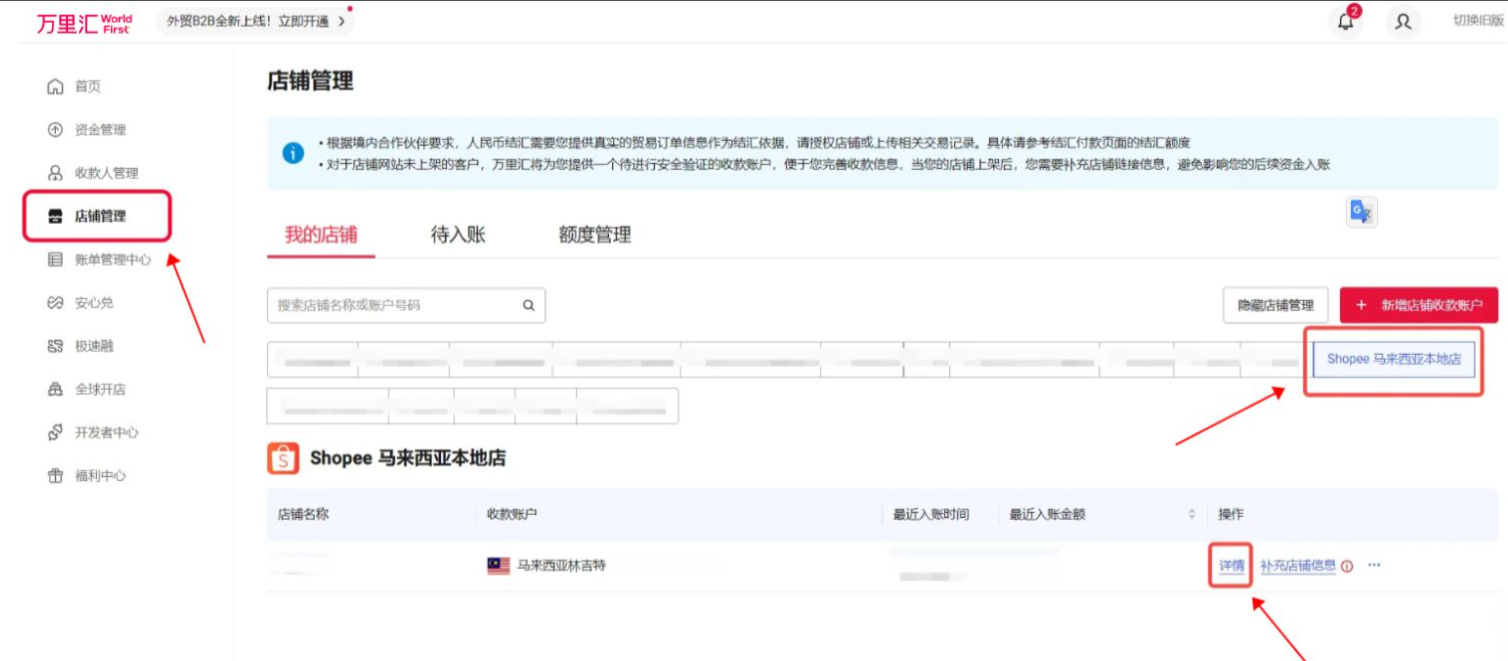Click the home icon labeled 首页

point(56,87)
